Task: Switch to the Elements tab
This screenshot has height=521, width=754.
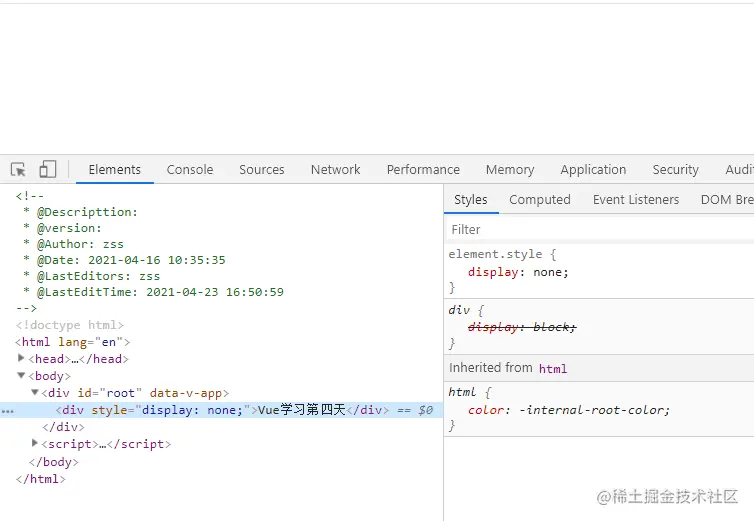Action: pyautogui.click(x=114, y=169)
